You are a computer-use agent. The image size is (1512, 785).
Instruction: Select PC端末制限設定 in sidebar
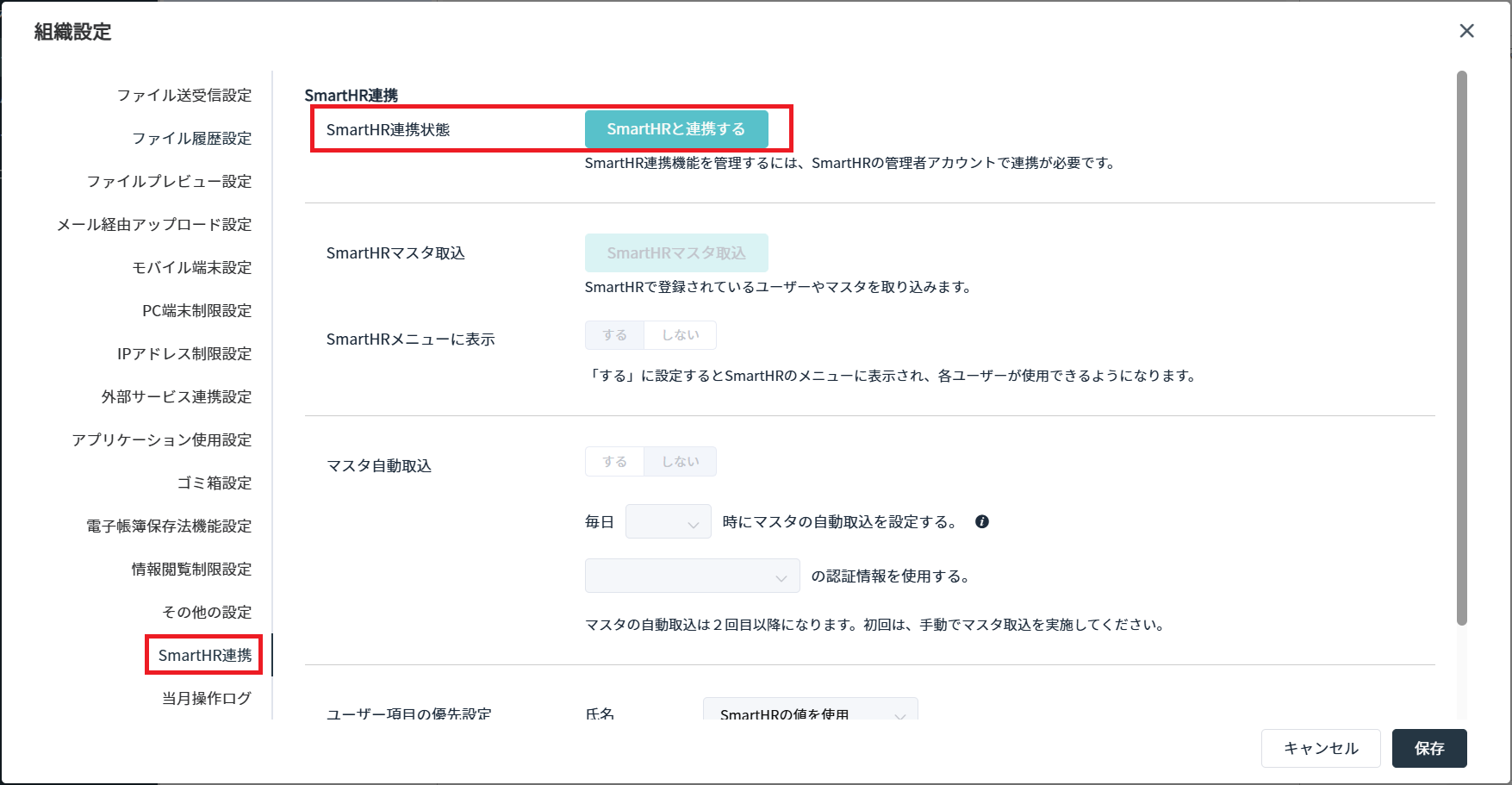pos(196,310)
